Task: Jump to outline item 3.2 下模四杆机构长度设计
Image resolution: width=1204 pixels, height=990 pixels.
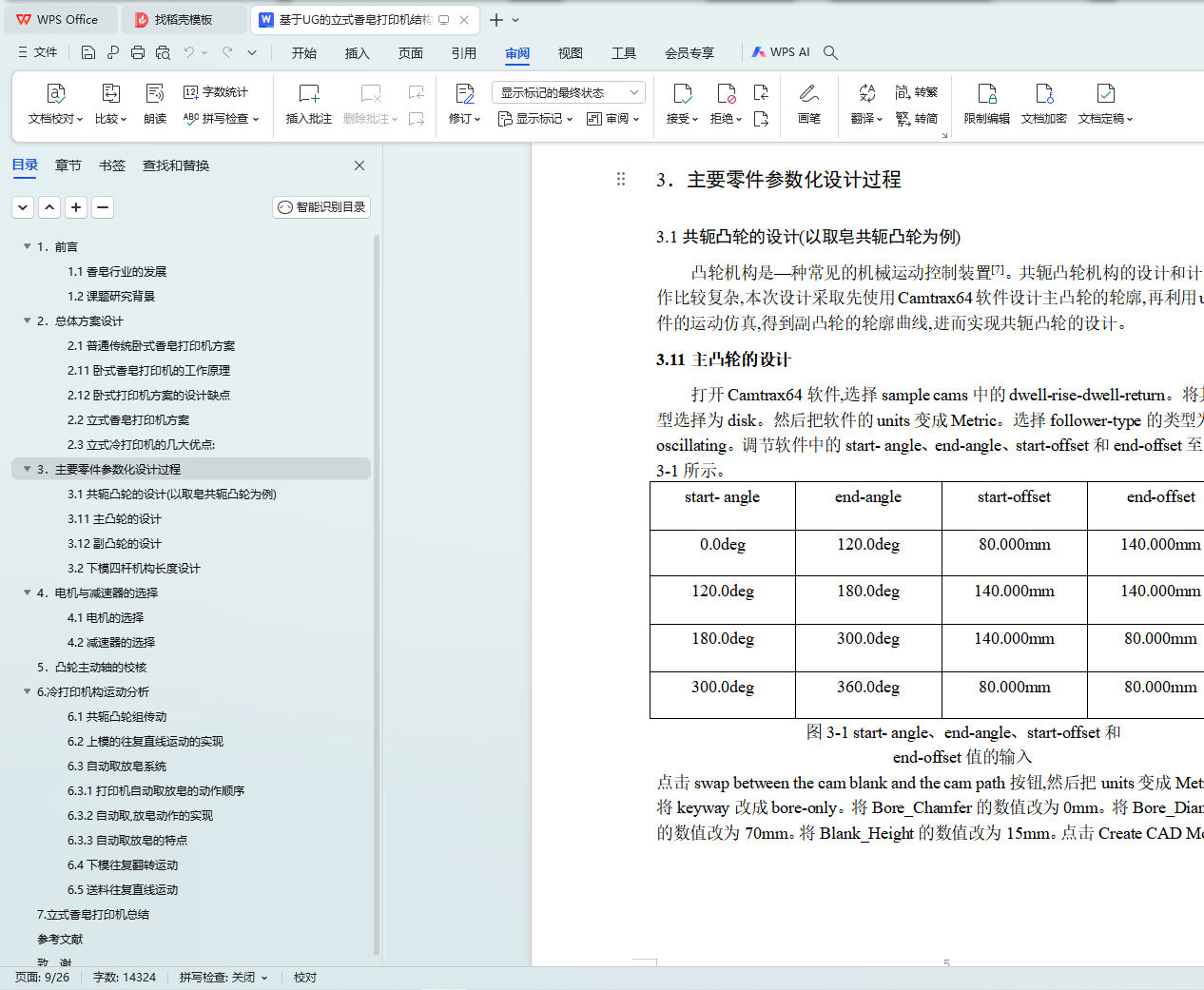Action: coord(134,568)
